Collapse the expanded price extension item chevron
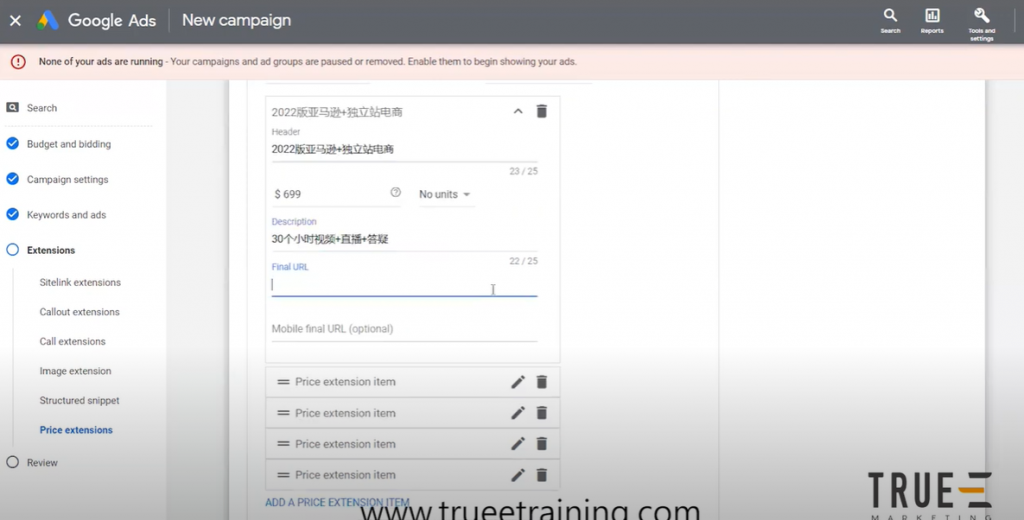The height and width of the screenshot is (520, 1024). point(518,111)
